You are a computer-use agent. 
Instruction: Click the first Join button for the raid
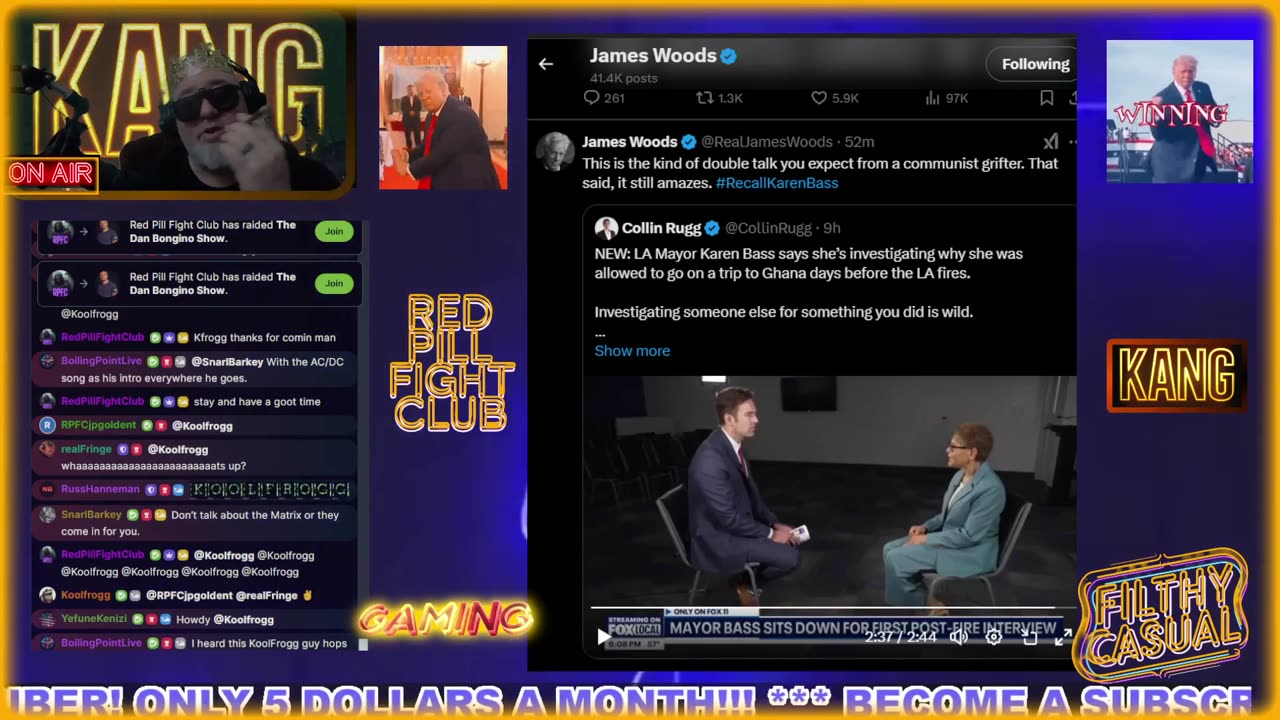click(x=334, y=231)
